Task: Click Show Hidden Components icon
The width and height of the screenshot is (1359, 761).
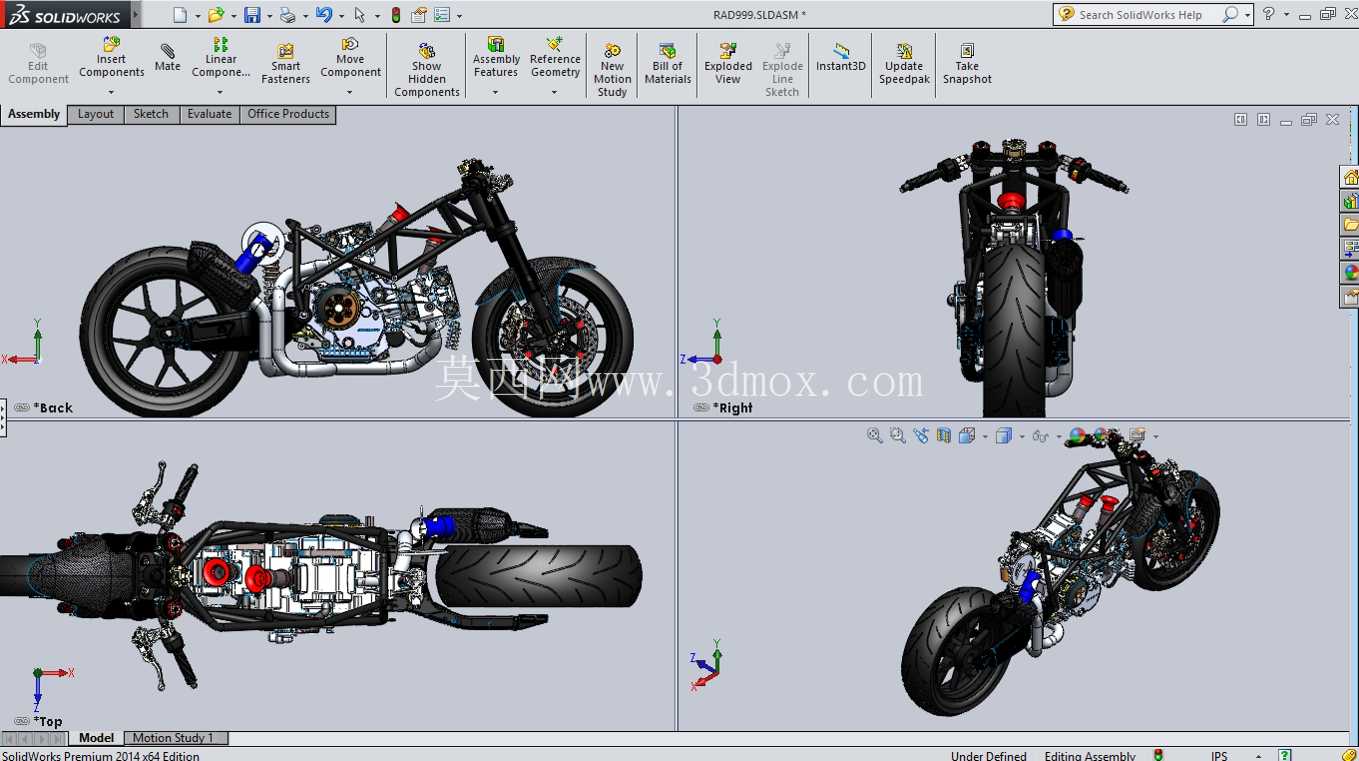Action: coord(427,50)
